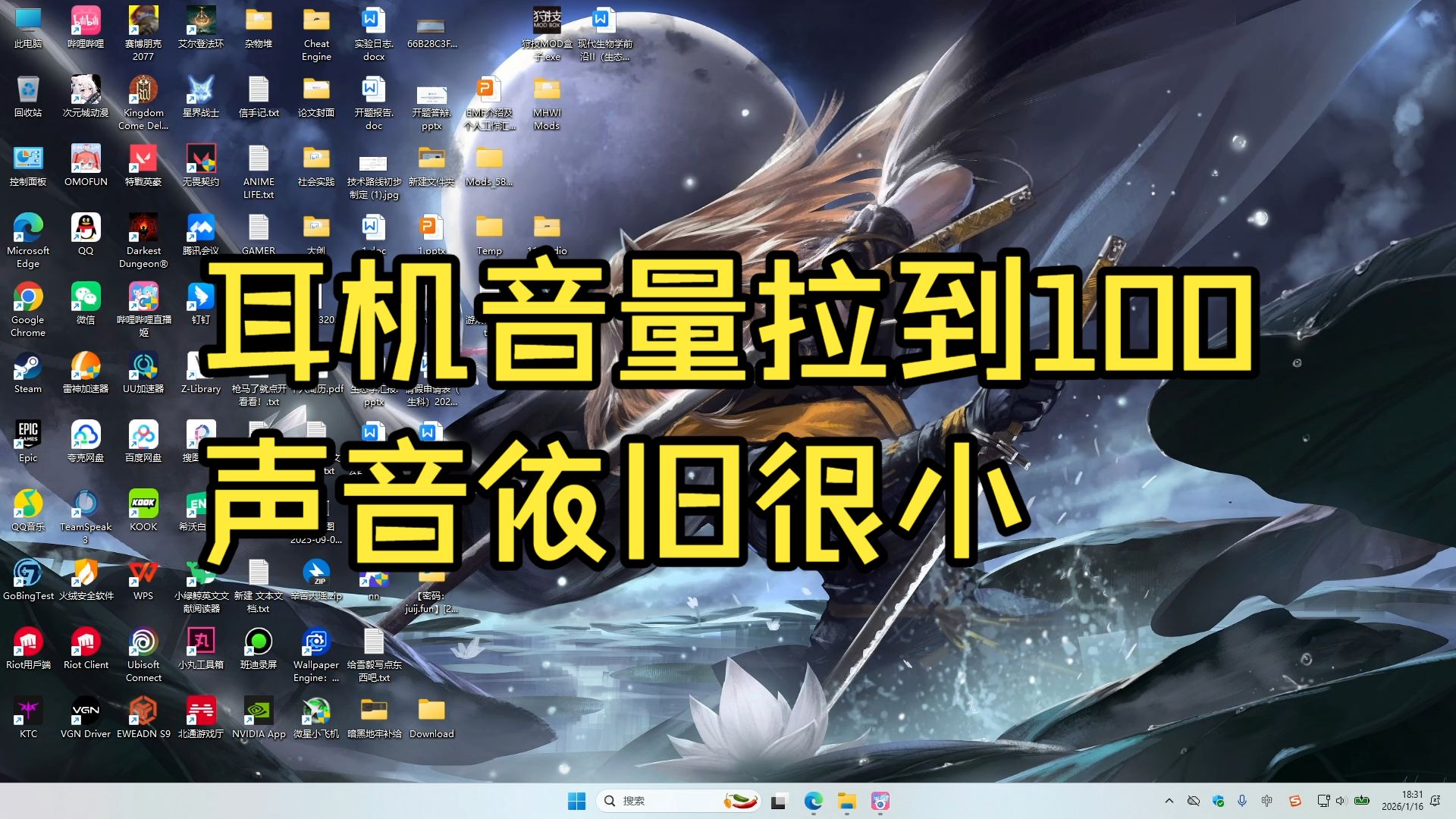Viewport: 1456px width, 819px height.
Task: Open the Windows Security tray icon
Action: point(1218,801)
